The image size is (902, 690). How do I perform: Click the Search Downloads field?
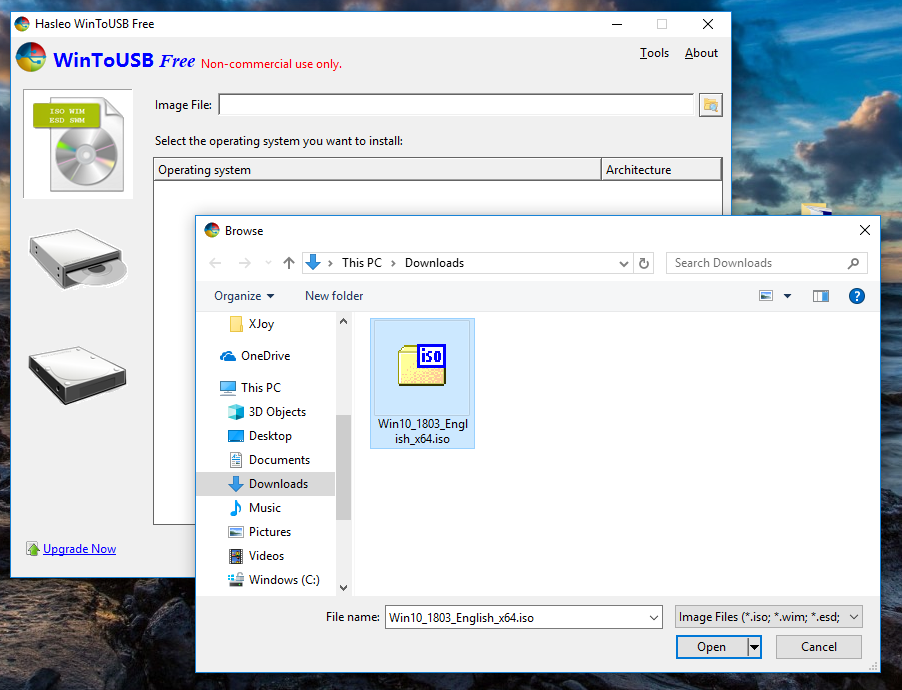766,263
